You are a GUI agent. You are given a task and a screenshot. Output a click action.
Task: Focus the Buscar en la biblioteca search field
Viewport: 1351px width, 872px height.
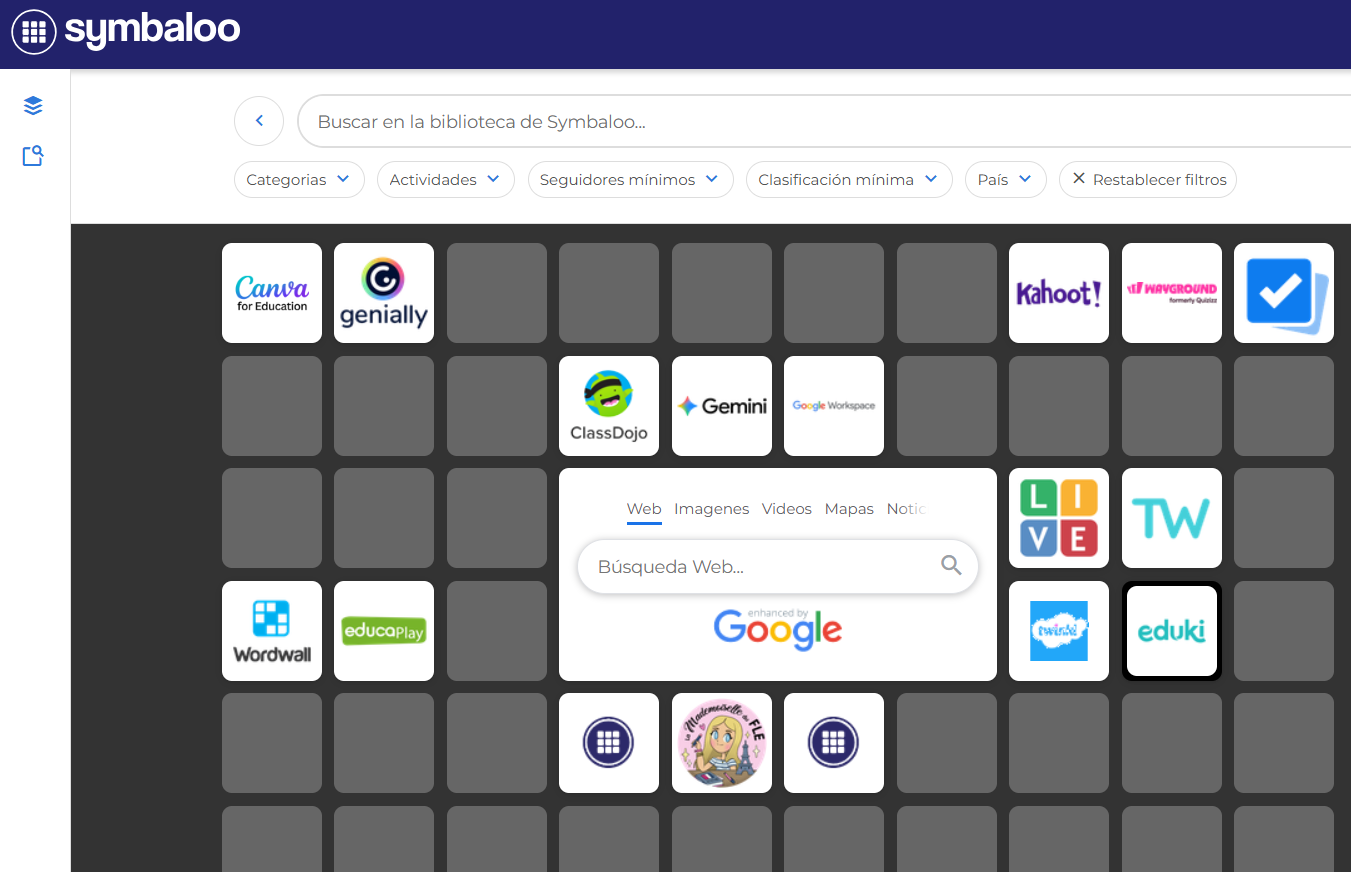[824, 122]
